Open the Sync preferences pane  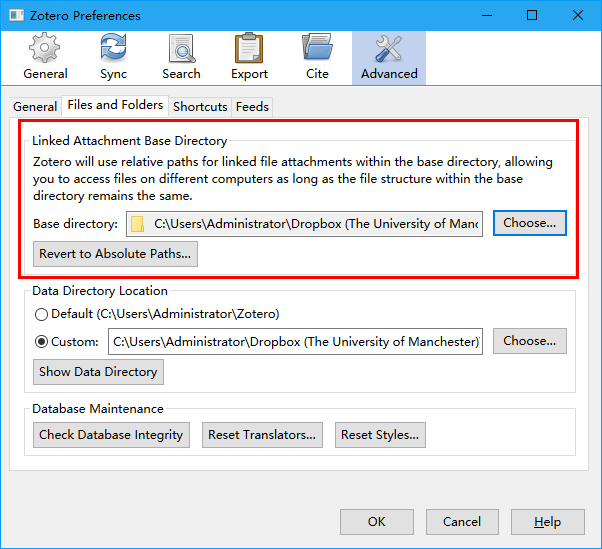(x=113, y=58)
